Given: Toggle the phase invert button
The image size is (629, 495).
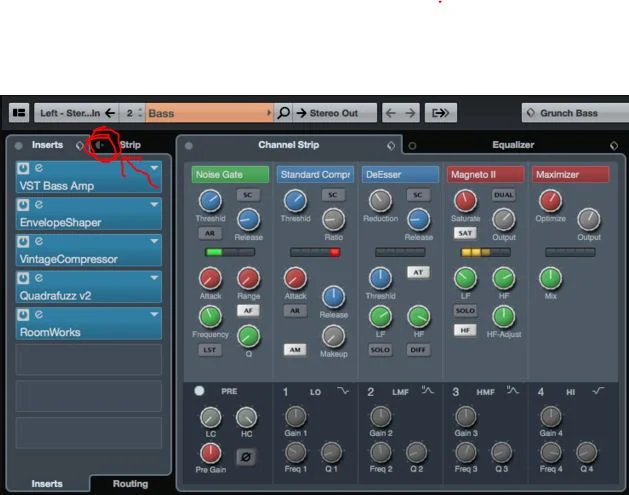Looking at the screenshot, I should 246,456.
